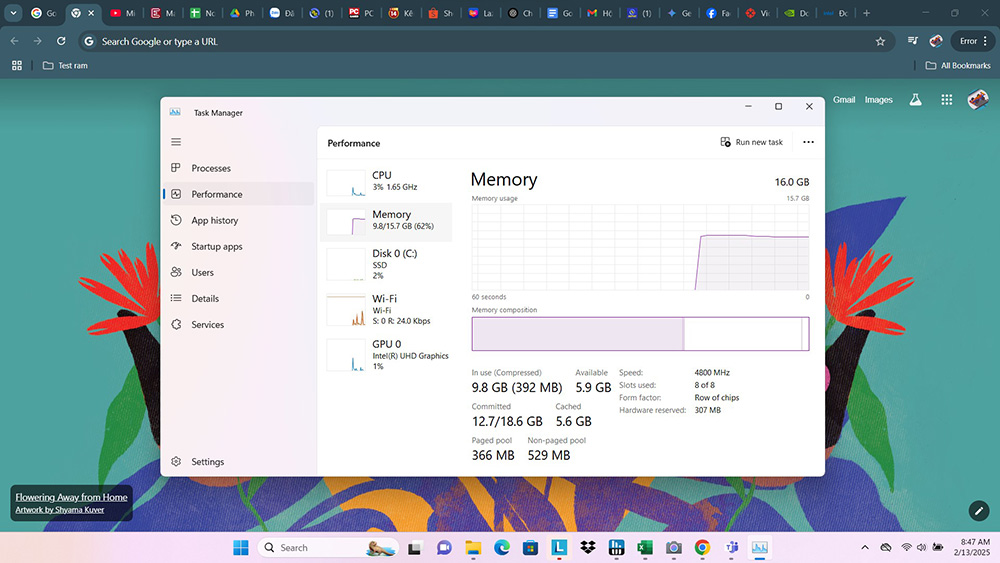
Task: Click the Available value 5.9 GB
Action: coord(593,388)
